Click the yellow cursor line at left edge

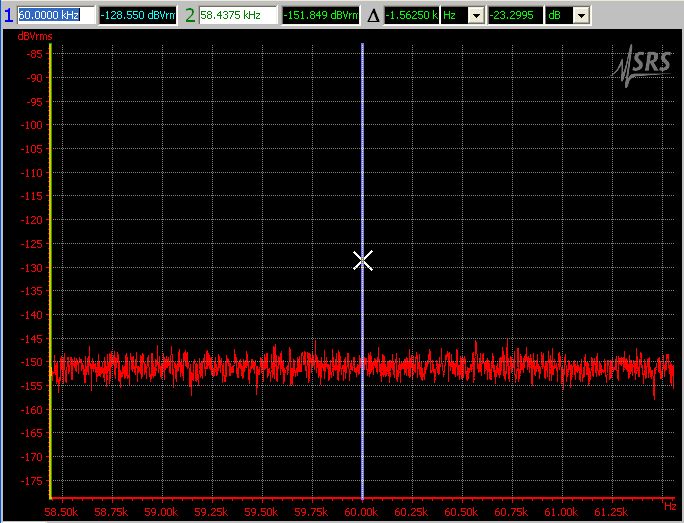51,270
